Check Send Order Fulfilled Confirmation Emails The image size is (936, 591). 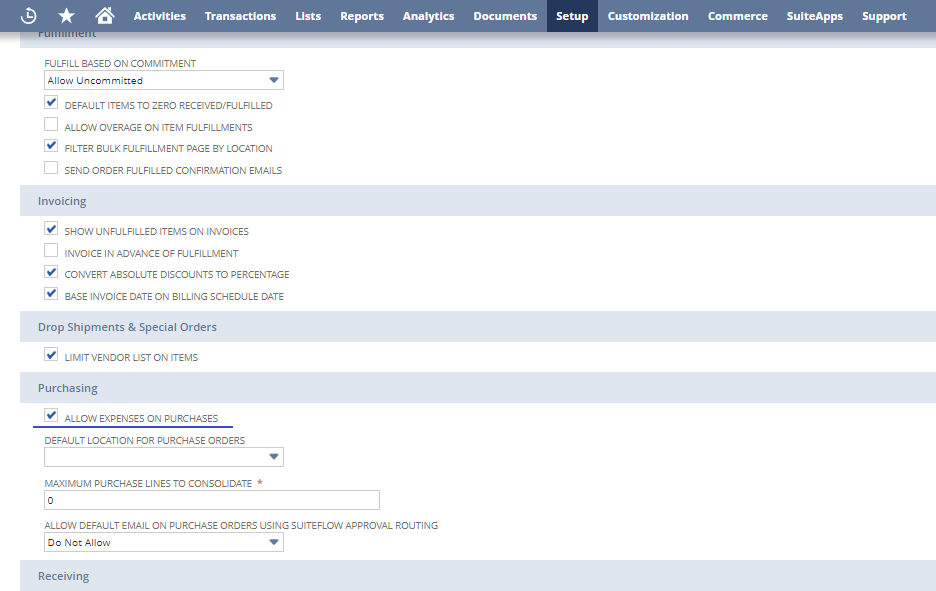coord(51,167)
